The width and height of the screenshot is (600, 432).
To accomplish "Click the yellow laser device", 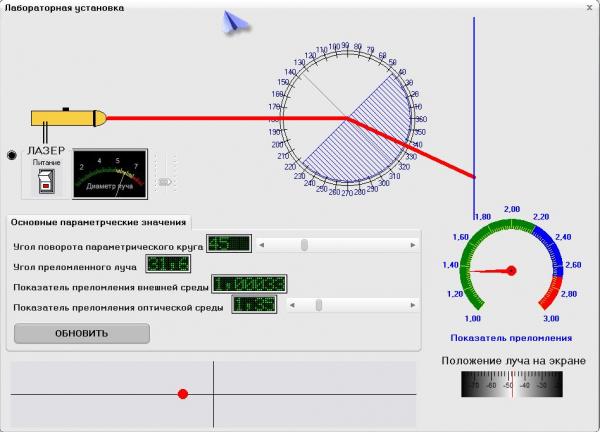I will pos(68,118).
